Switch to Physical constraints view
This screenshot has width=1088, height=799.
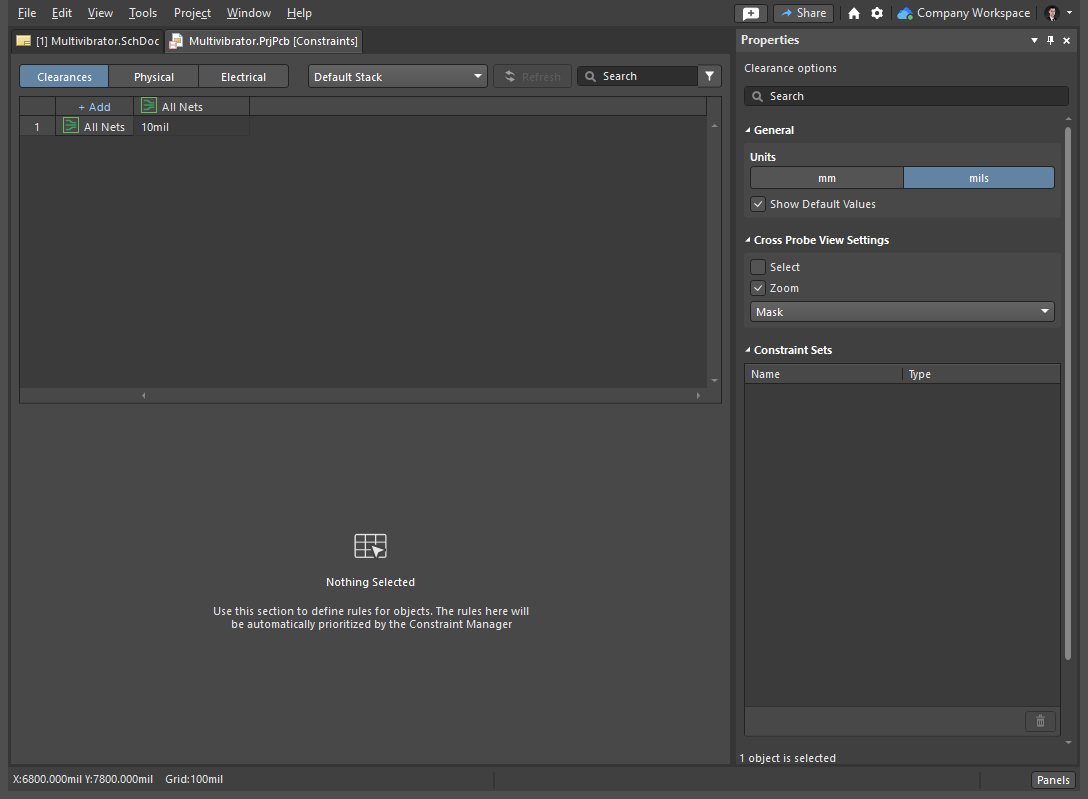154,77
